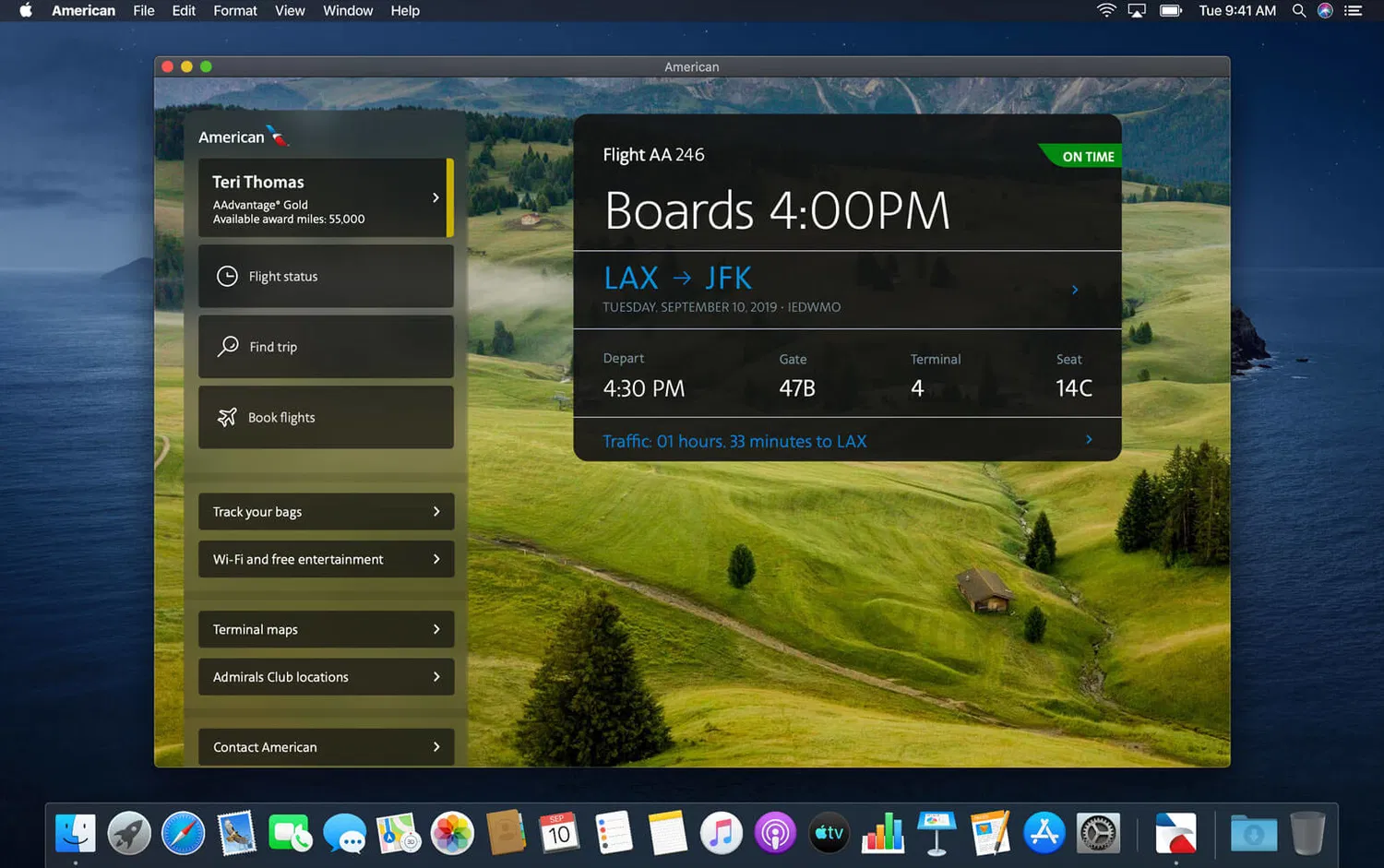The height and width of the screenshot is (868, 1384).
Task: Launch FaceTime from the Dock
Action: 291,834
